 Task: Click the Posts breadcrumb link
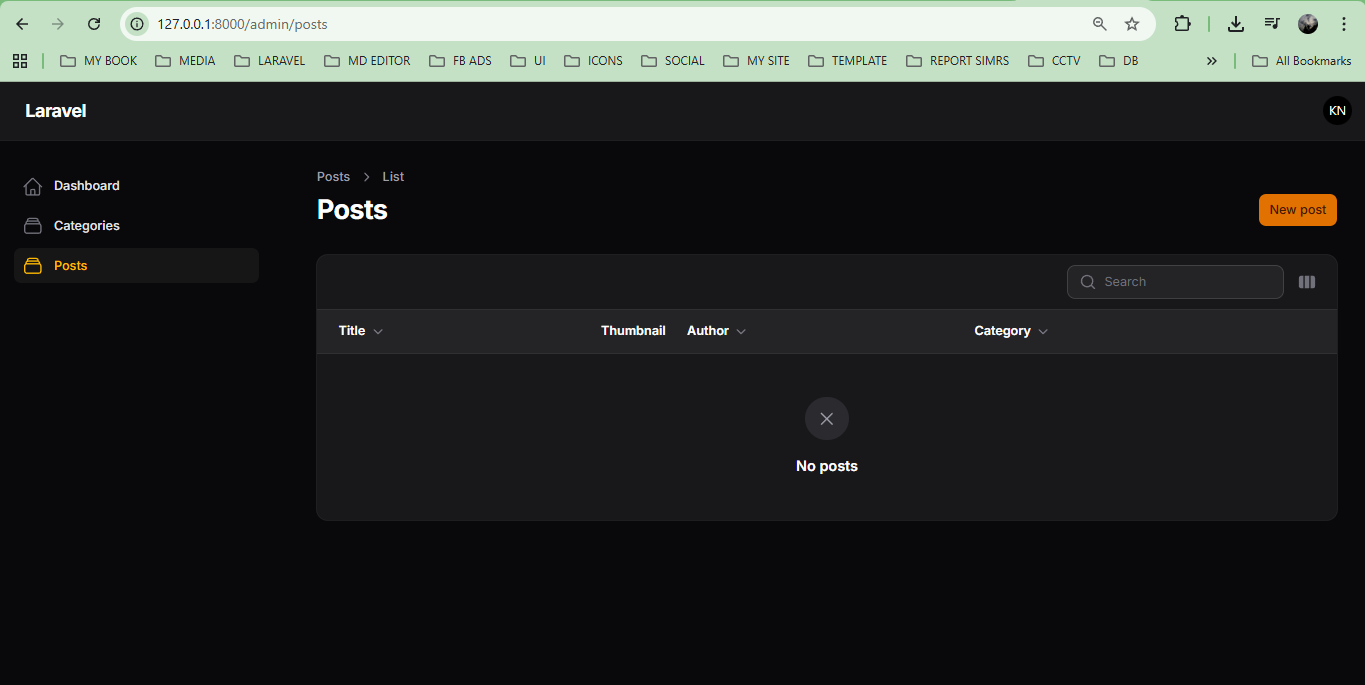click(x=333, y=177)
